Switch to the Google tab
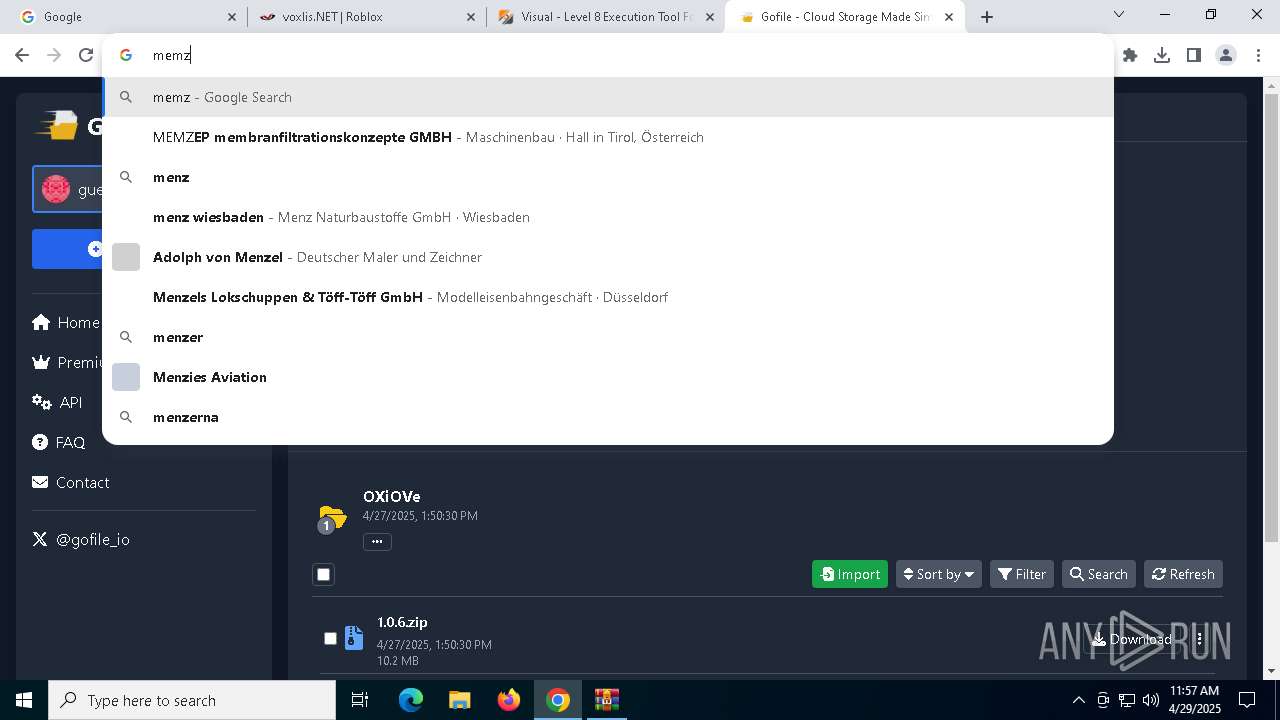 point(125,17)
